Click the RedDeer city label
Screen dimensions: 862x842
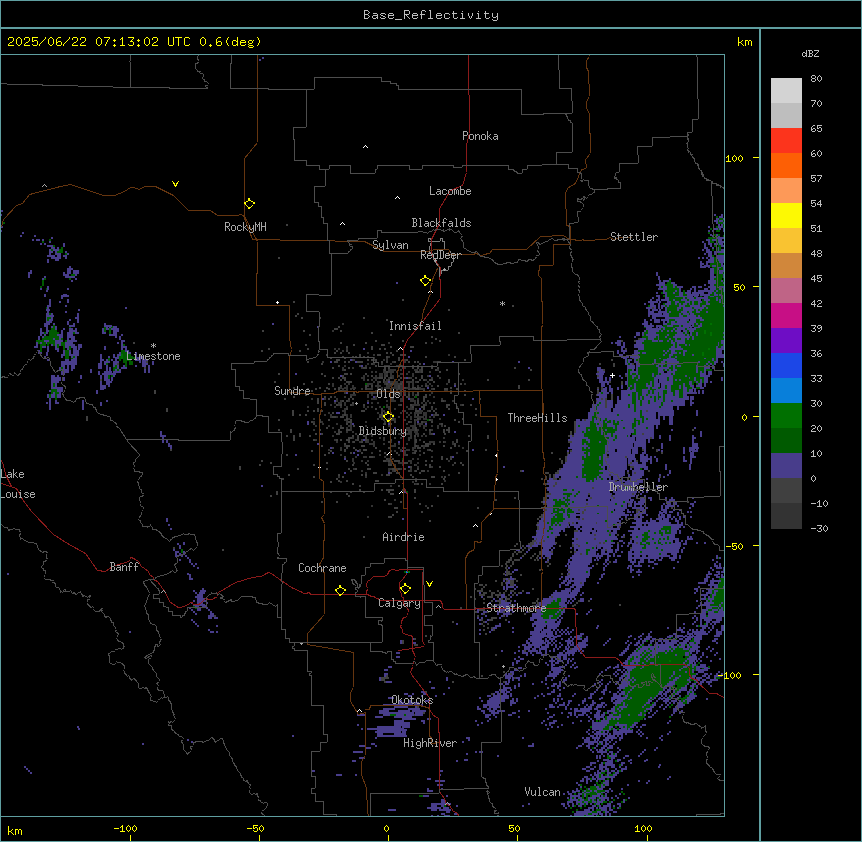click(x=440, y=255)
